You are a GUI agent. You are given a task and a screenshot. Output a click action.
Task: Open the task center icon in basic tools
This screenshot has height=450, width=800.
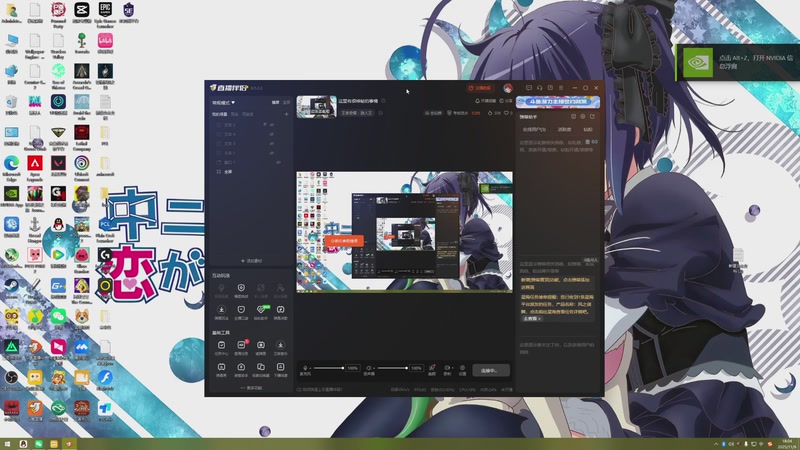221,345
